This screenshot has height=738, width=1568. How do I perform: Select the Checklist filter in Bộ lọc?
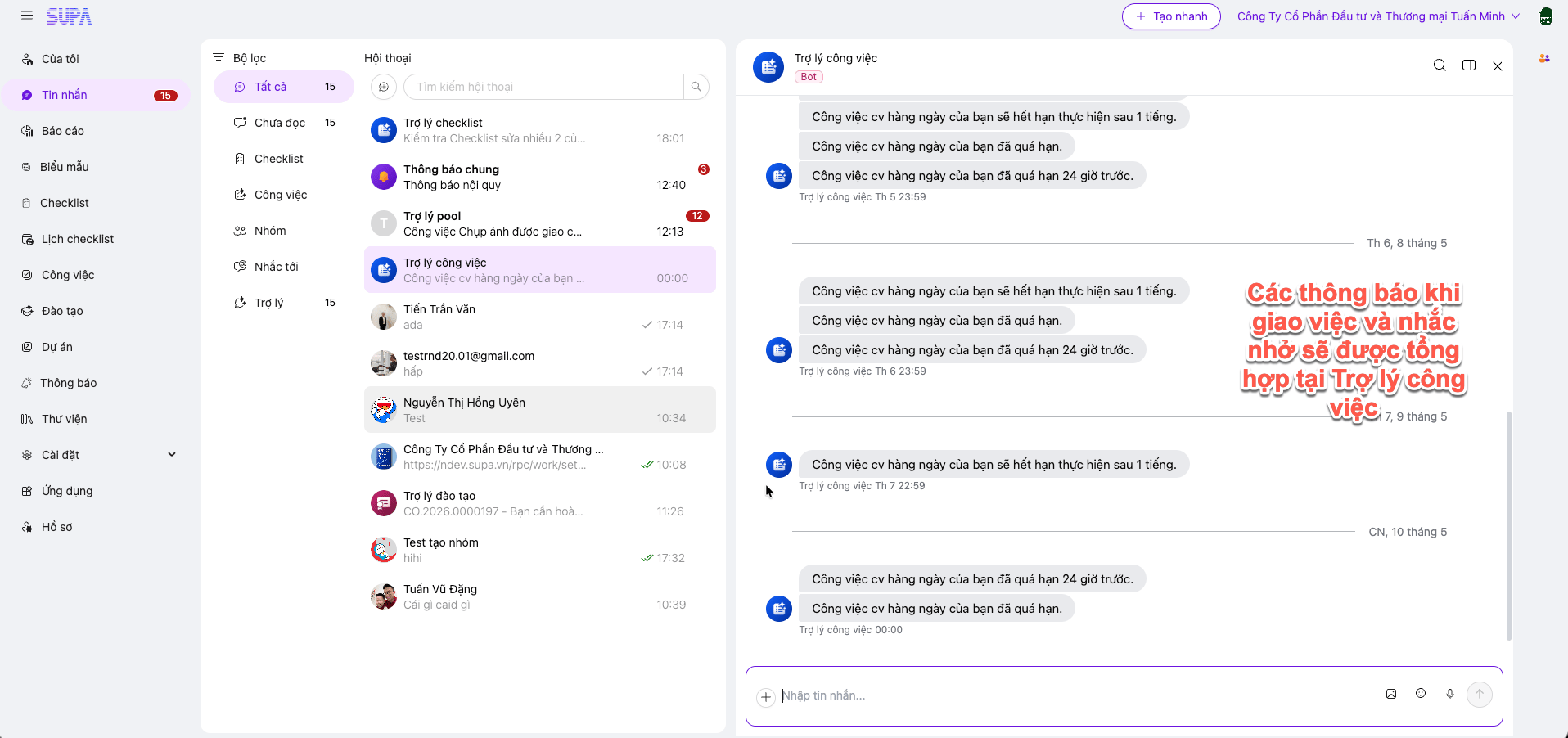pyautogui.click(x=284, y=159)
